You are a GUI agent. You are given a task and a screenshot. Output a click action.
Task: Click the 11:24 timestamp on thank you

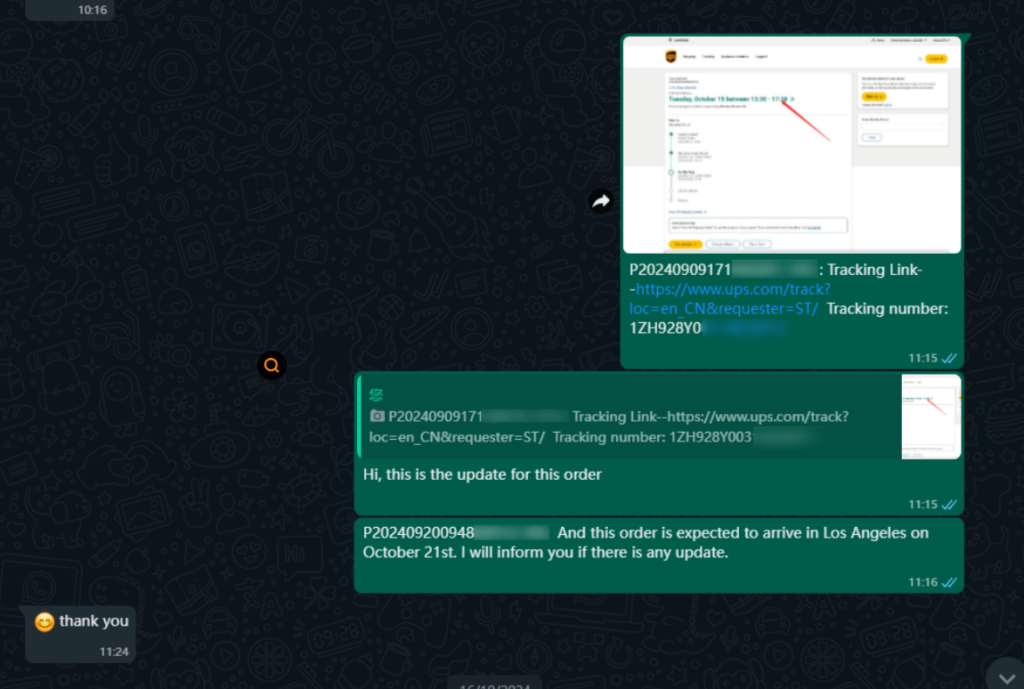click(114, 652)
